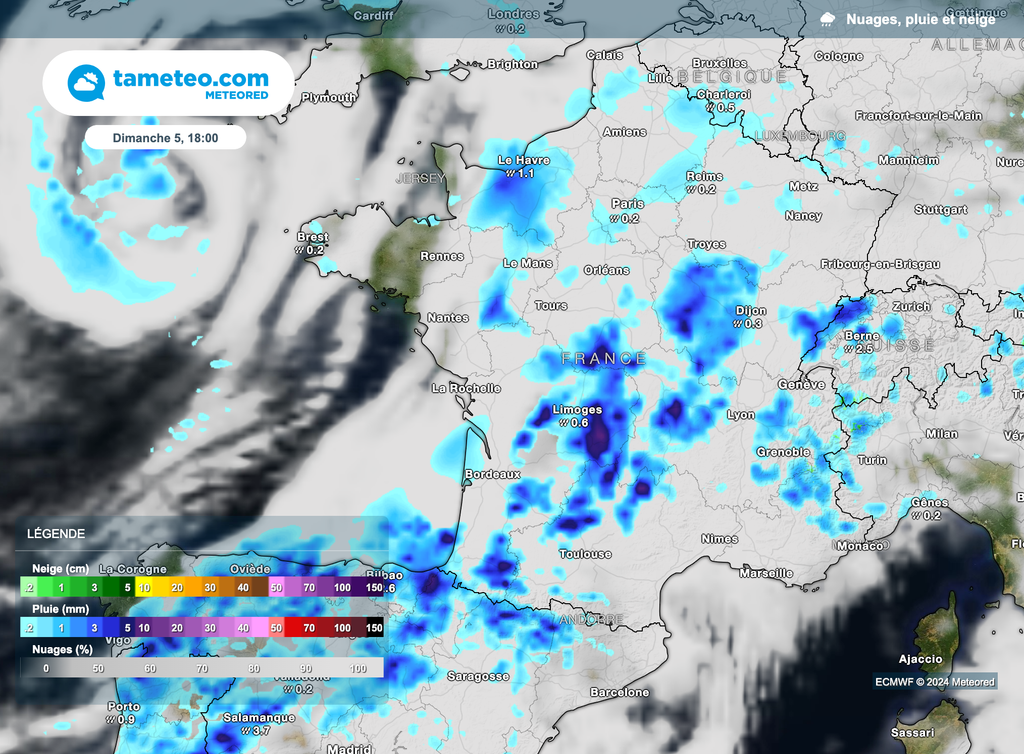Click the 'ECMWF © 2024 Meteored' attribution link
The width and height of the screenshot is (1024, 754).
[933, 680]
